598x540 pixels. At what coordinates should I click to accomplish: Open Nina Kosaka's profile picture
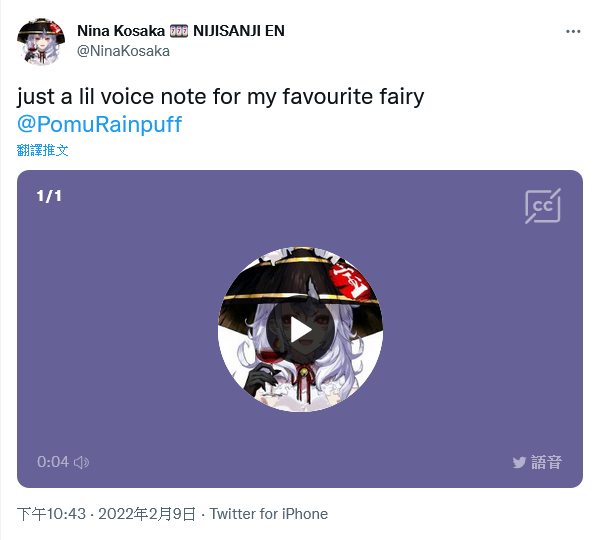pyautogui.click(x=41, y=41)
